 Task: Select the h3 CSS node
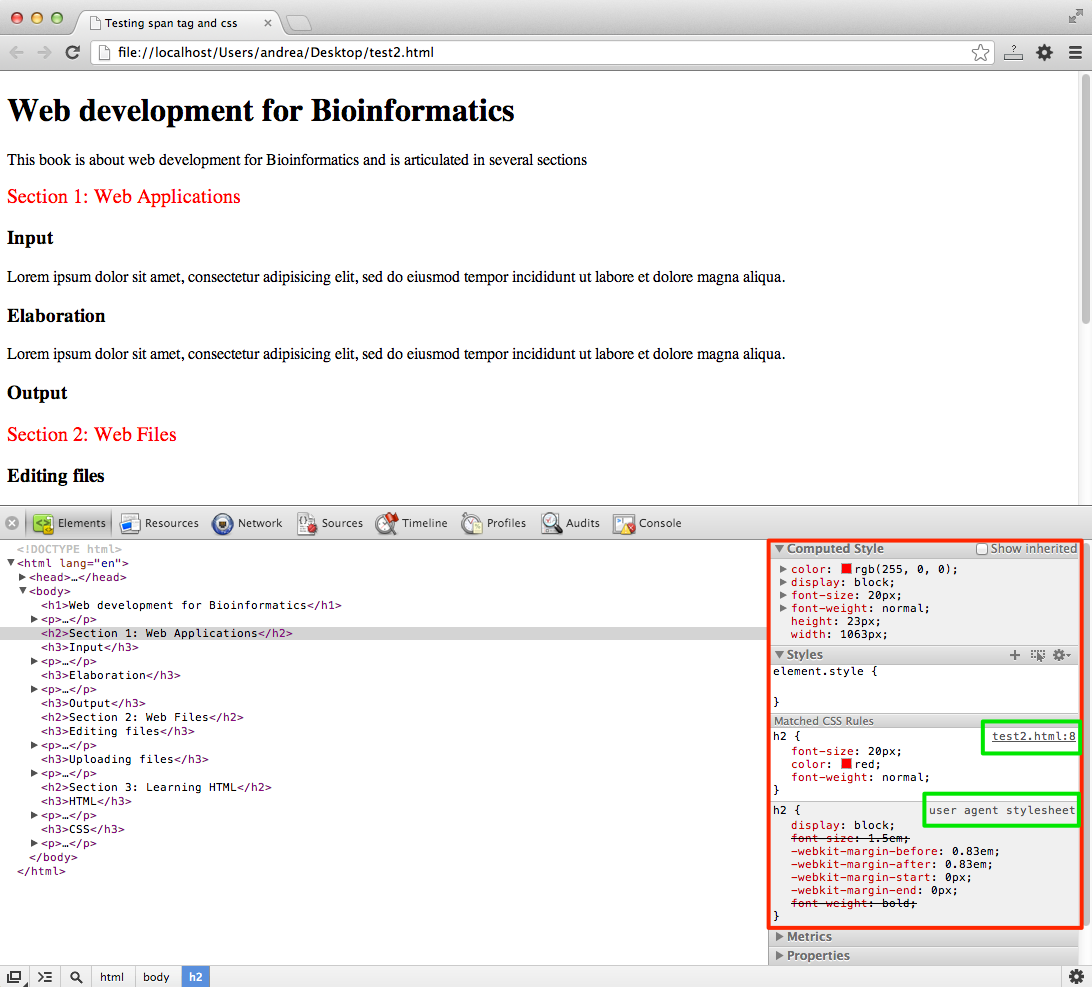[82, 829]
